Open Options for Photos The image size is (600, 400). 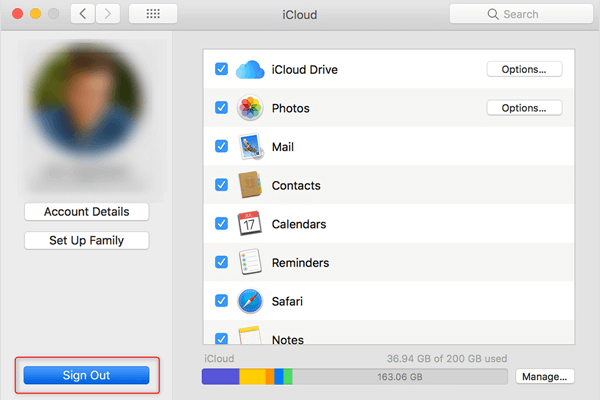[x=524, y=108]
